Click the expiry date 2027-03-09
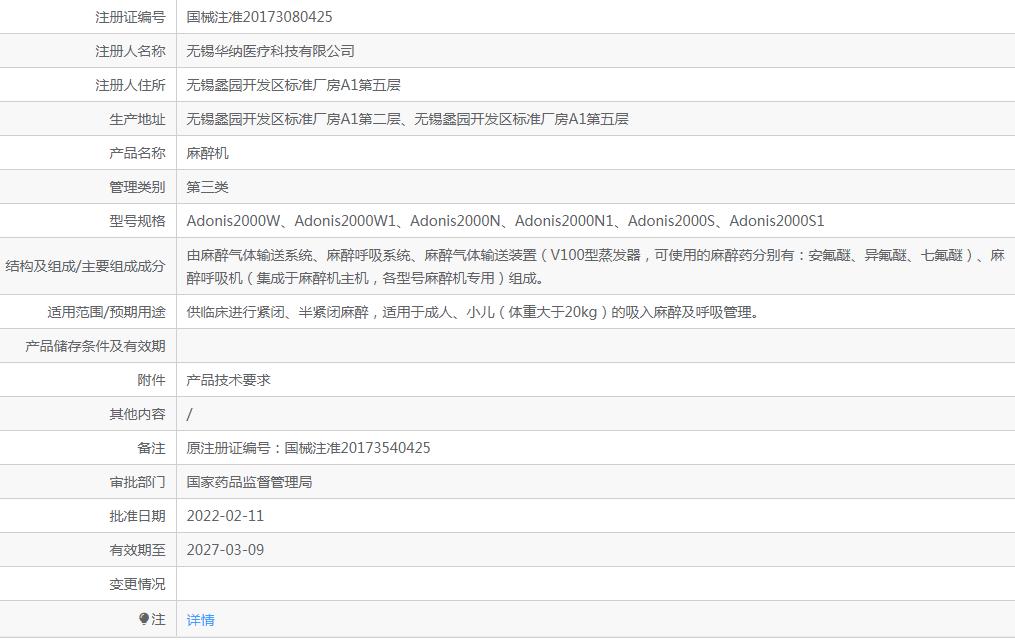This screenshot has height=640, width=1015. [223, 549]
